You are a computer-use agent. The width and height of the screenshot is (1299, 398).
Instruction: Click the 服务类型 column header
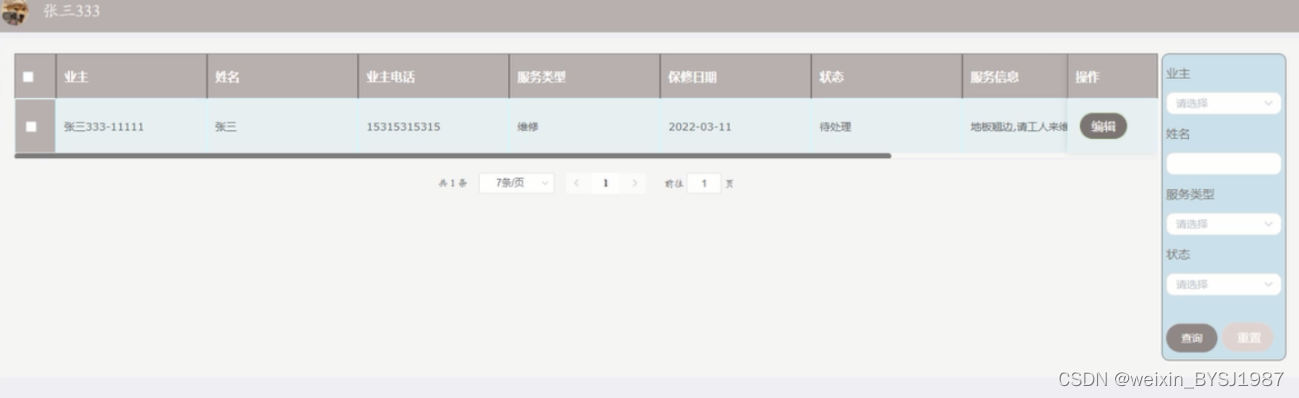tap(584, 77)
